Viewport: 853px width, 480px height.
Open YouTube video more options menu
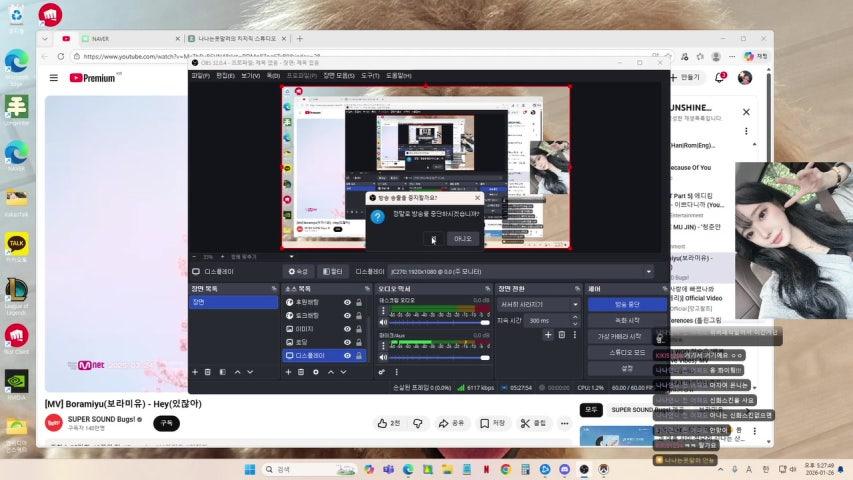pyautogui.click(x=566, y=423)
